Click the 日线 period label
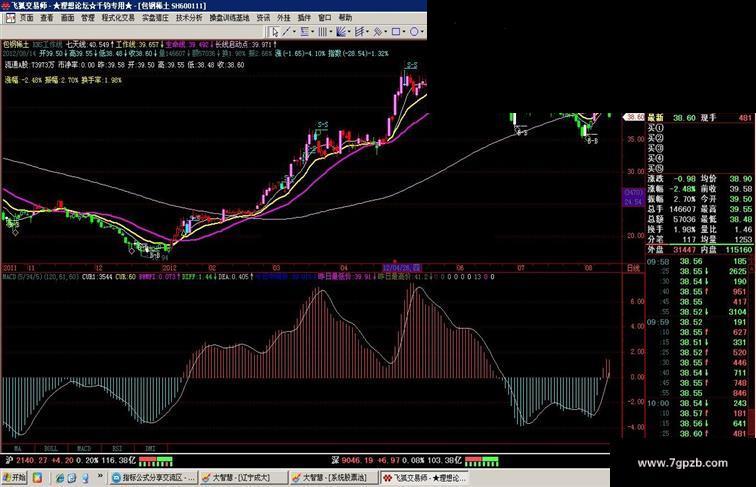This screenshot has height=487, width=756. (x=633, y=268)
